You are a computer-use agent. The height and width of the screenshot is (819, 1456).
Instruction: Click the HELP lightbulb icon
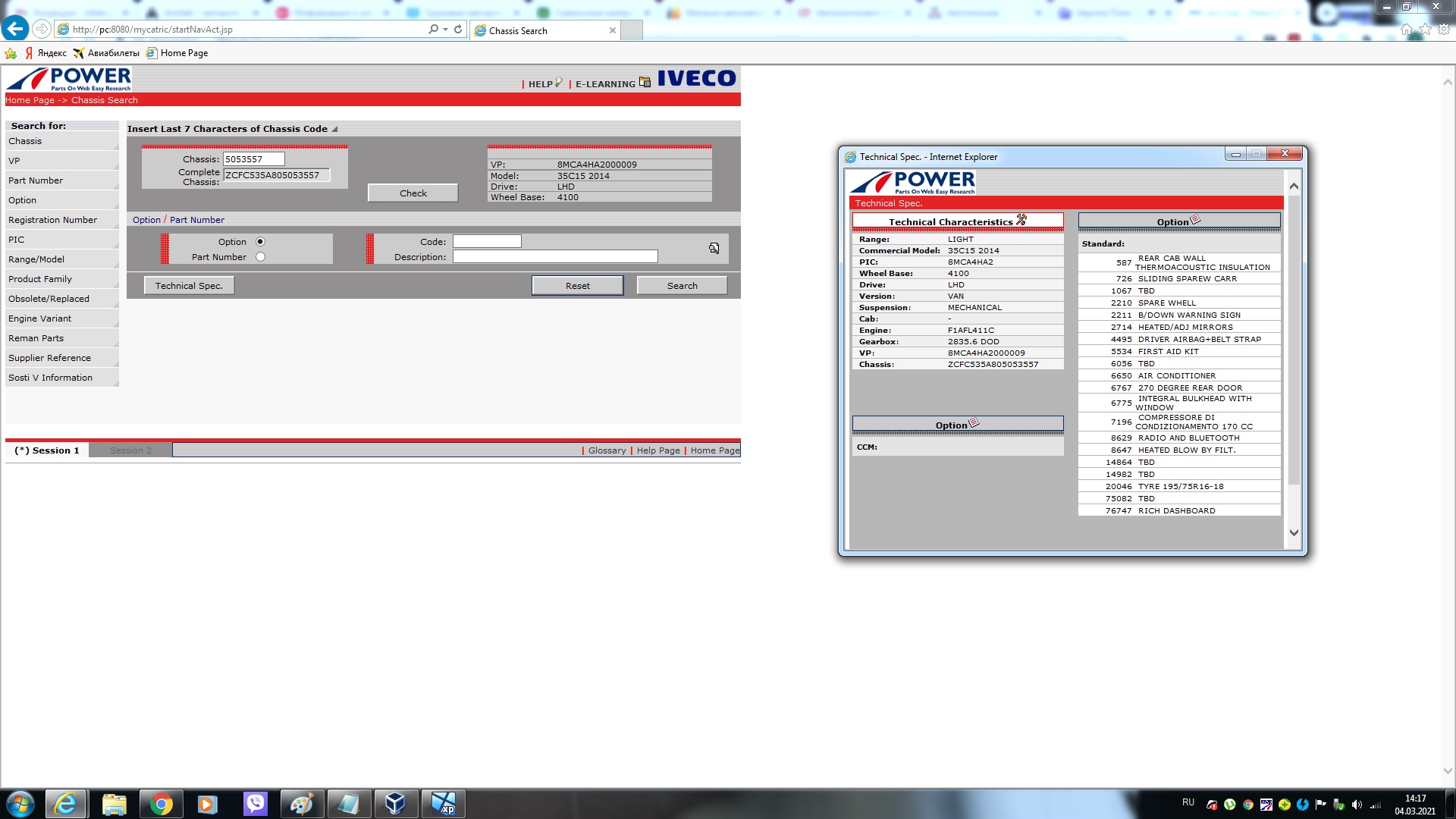pos(559,82)
